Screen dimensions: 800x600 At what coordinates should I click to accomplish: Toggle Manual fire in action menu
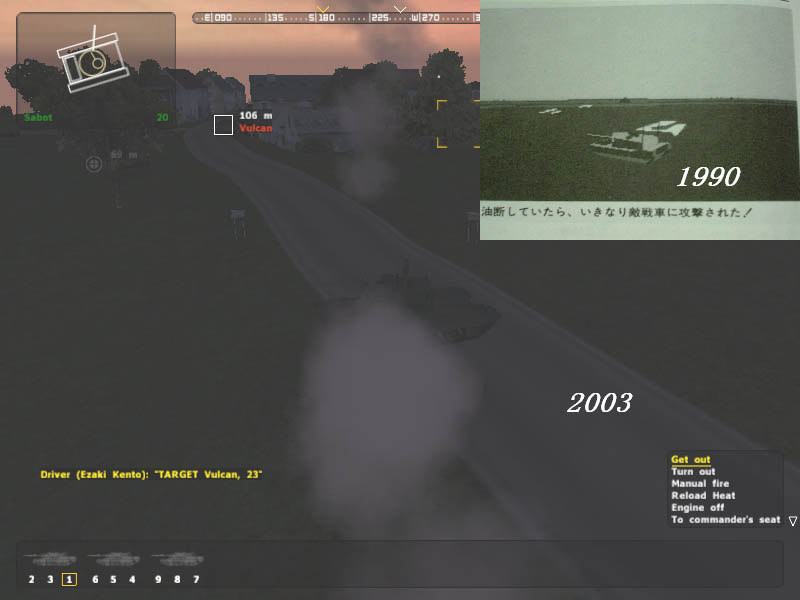pyautogui.click(x=700, y=484)
